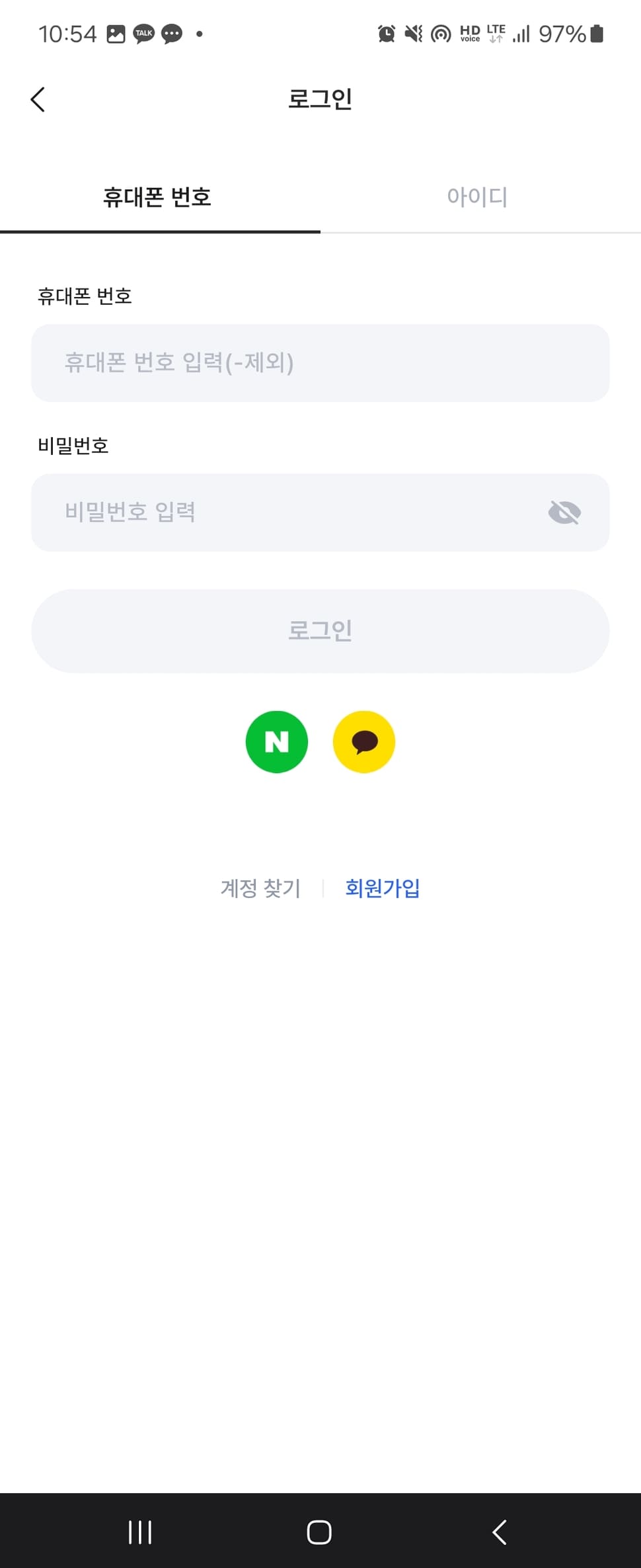This screenshot has height=1568, width=641.
Task: Tap the Android home button
Action: 319,1532
